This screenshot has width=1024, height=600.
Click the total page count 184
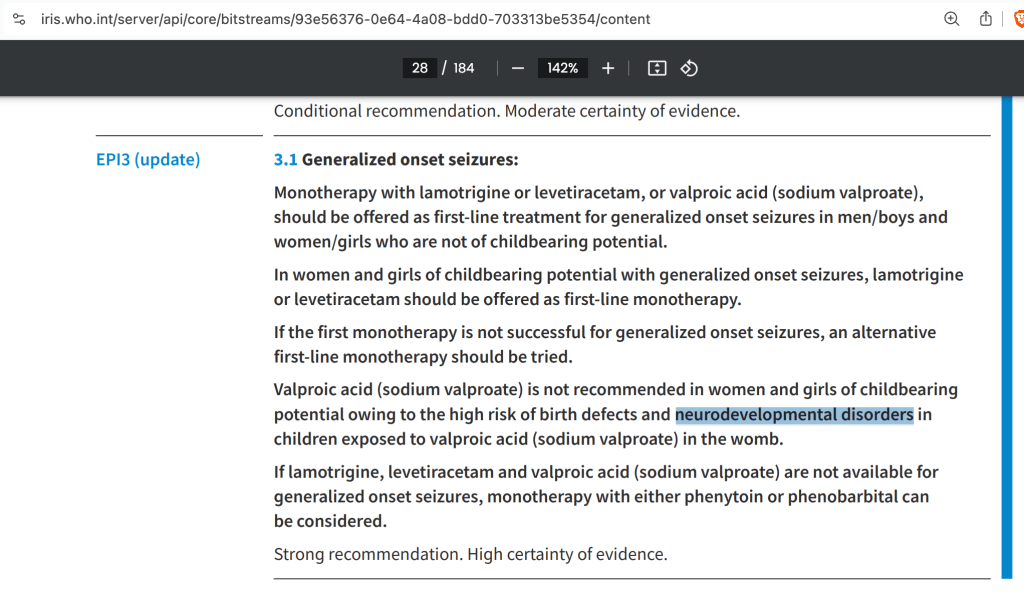click(x=463, y=68)
